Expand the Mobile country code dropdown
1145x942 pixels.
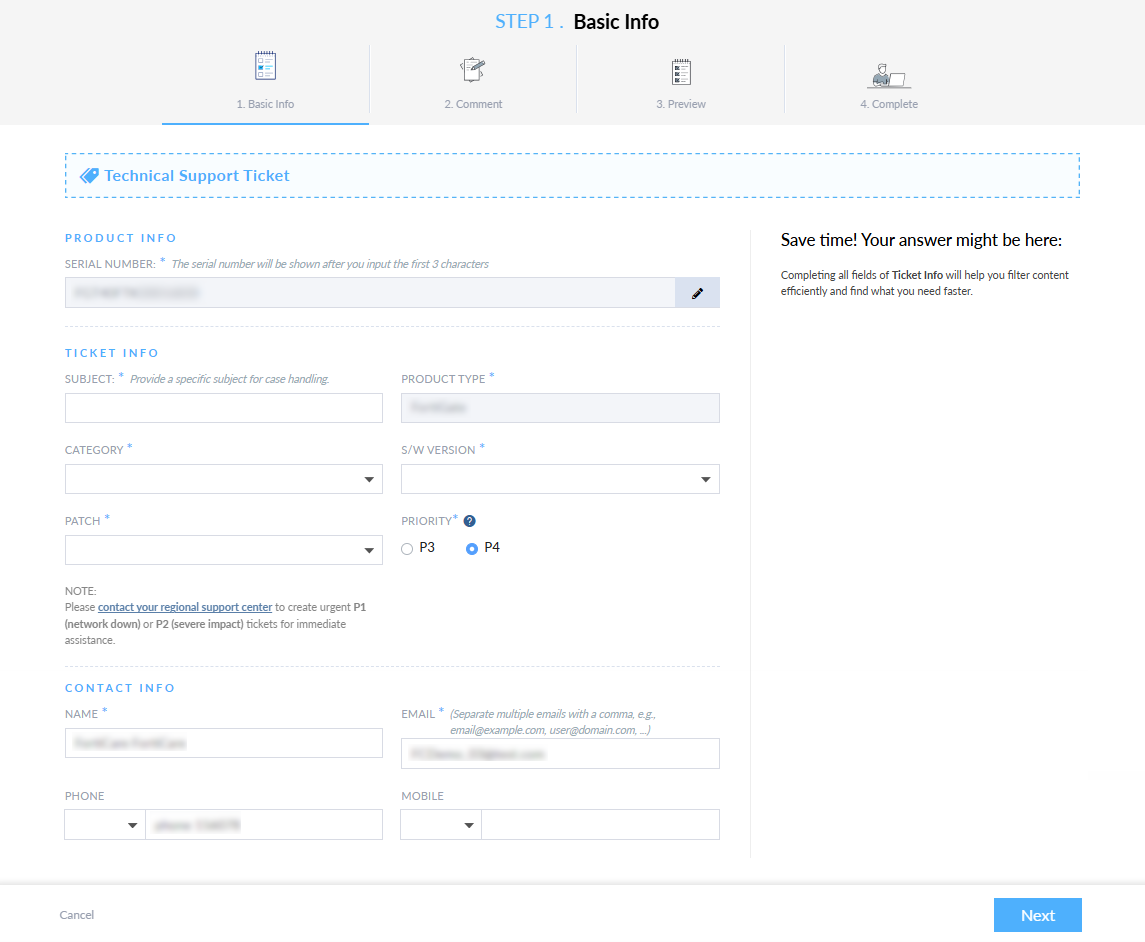441,825
